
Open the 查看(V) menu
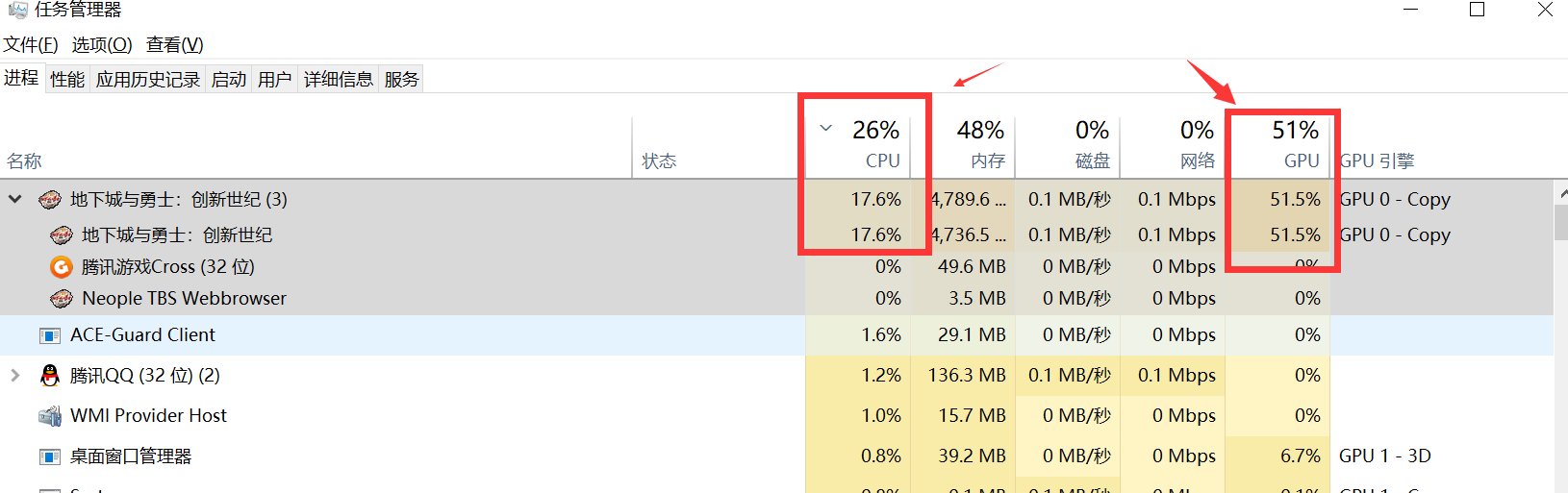(174, 45)
